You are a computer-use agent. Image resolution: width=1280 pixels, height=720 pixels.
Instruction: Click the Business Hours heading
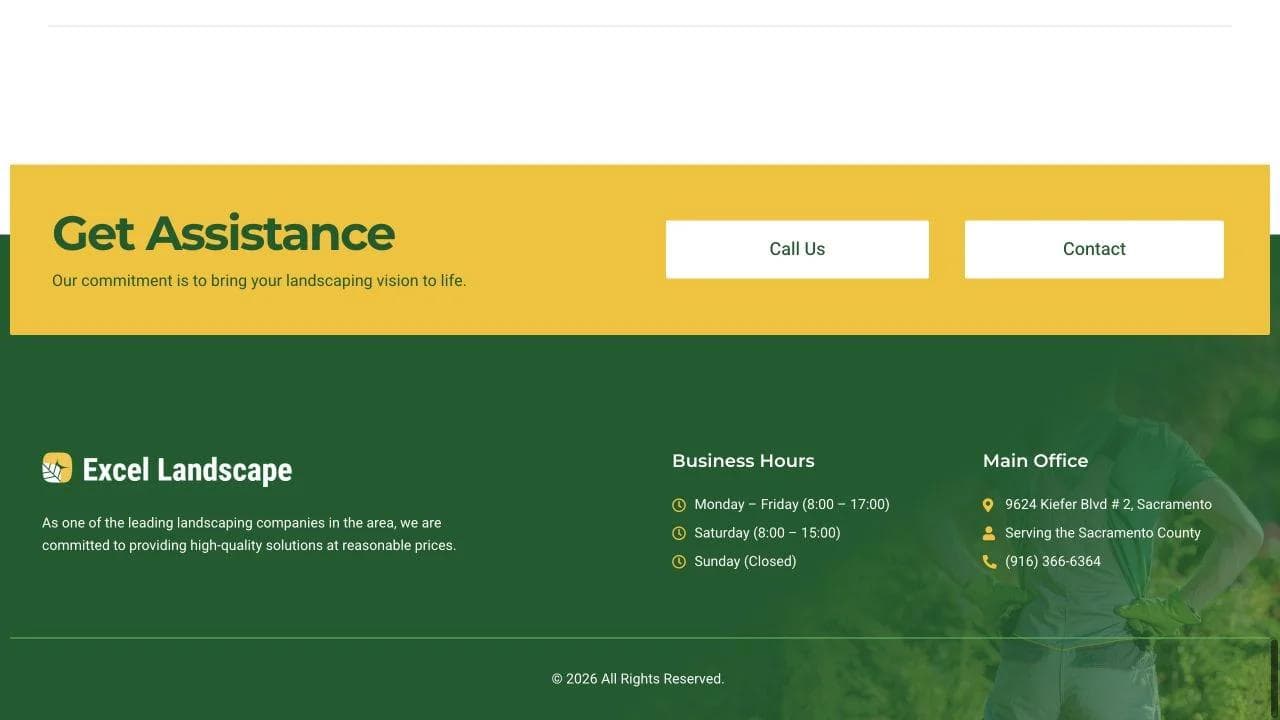coord(743,461)
